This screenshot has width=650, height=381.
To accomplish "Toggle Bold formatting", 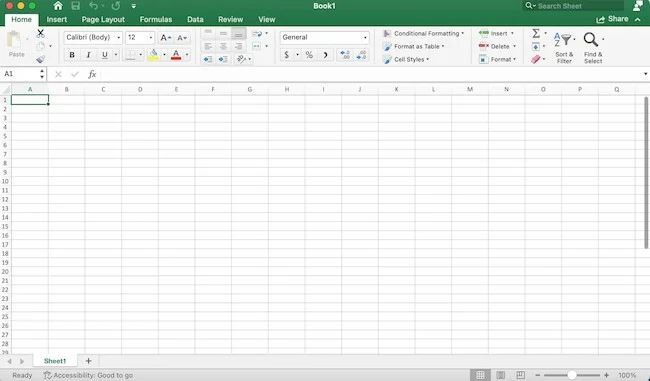I will tap(72, 55).
